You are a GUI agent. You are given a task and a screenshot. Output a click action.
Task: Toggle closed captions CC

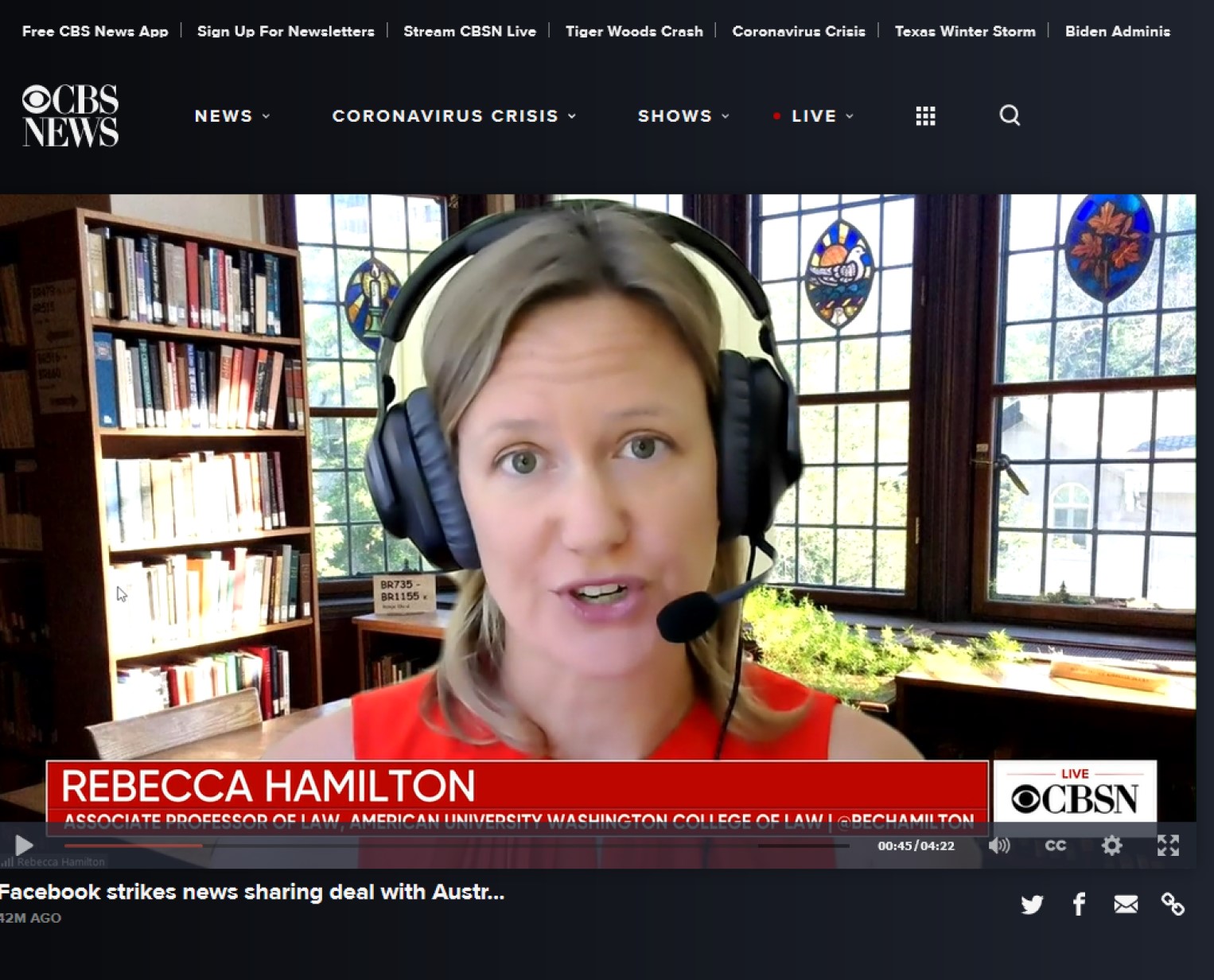pyautogui.click(x=1055, y=846)
